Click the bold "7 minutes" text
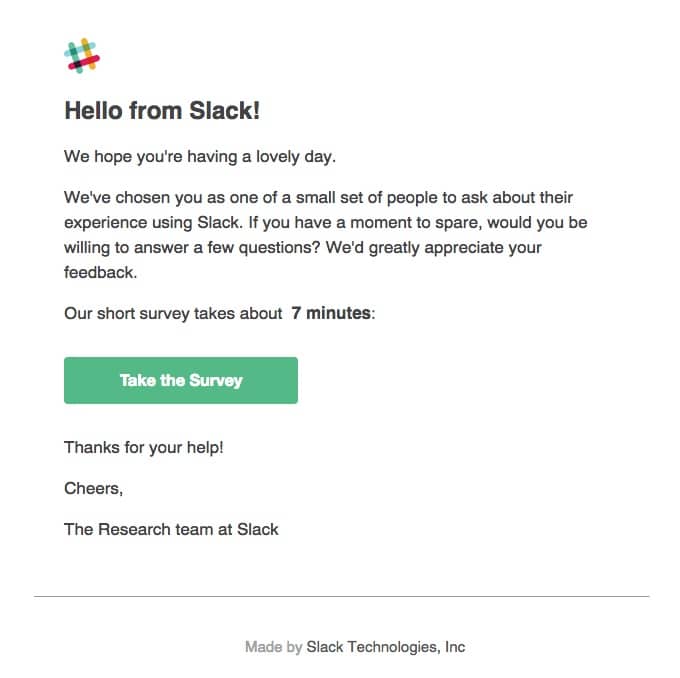This screenshot has width=680, height=678. point(331,313)
